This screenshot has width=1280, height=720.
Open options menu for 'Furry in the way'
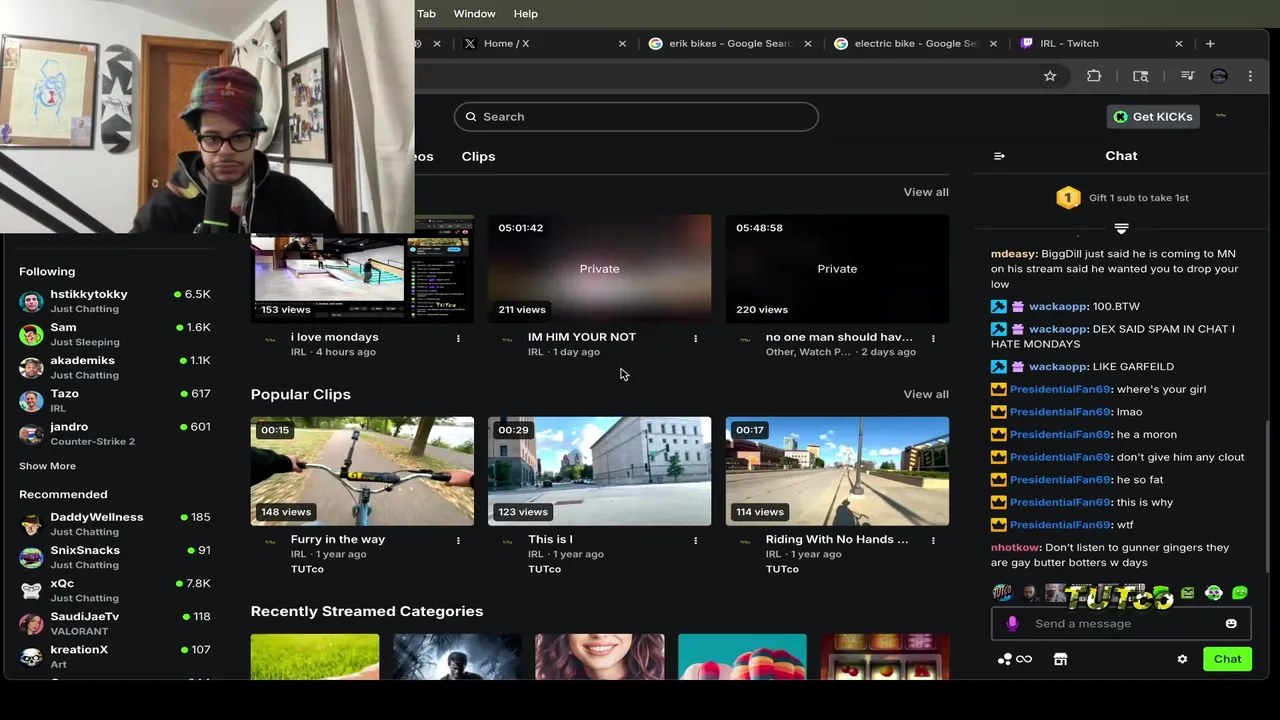pyautogui.click(x=458, y=540)
